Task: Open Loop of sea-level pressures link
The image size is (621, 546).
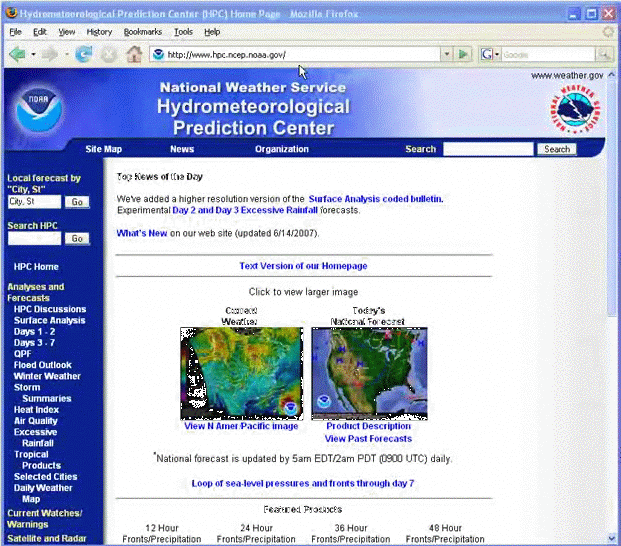Action: click(303, 483)
